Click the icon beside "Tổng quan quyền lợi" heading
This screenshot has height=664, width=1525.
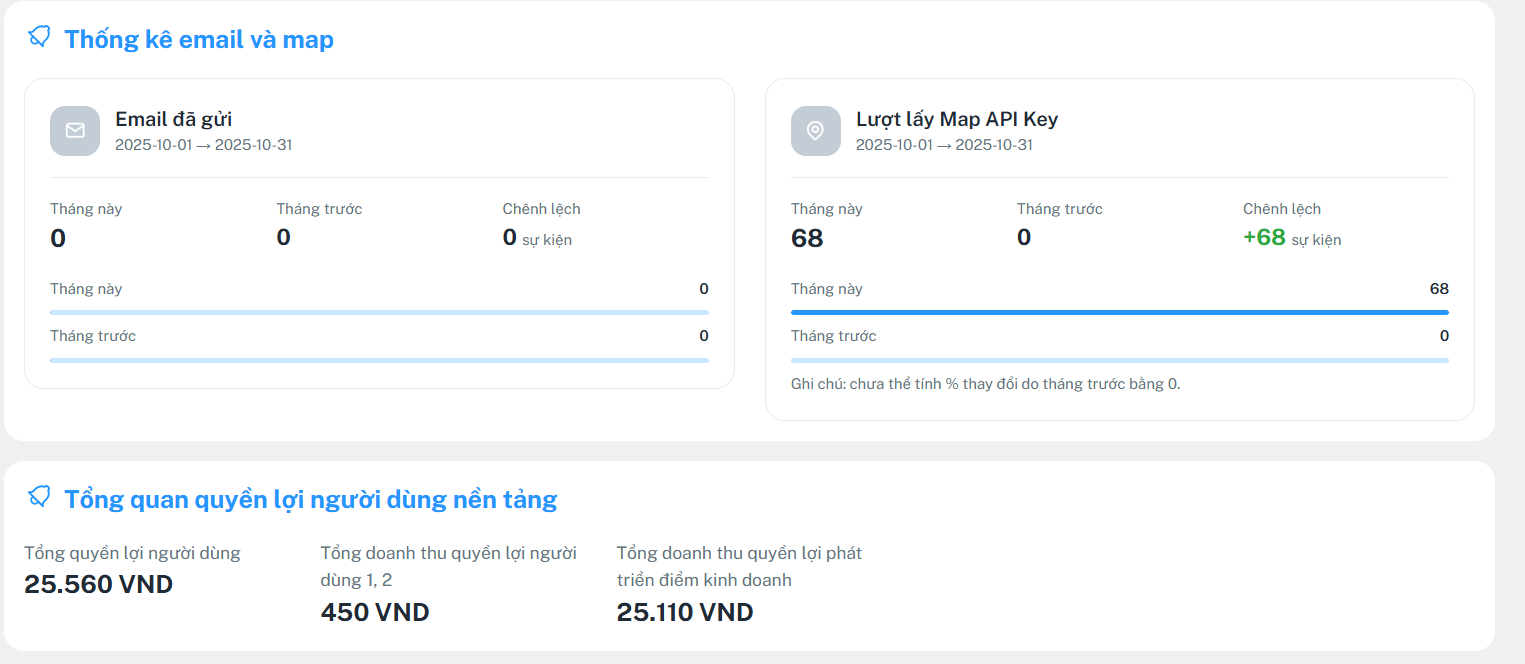click(39, 496)
